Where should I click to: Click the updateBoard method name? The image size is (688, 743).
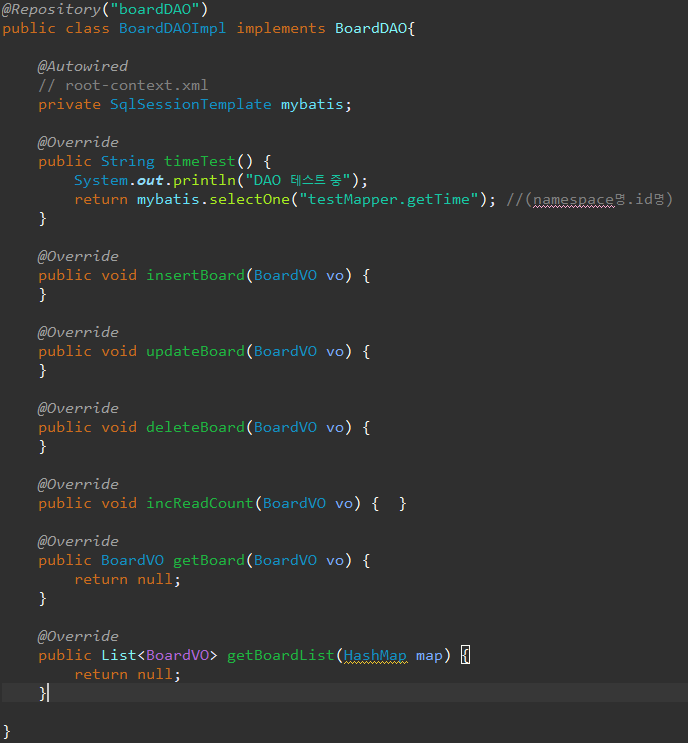coord(195,352)
